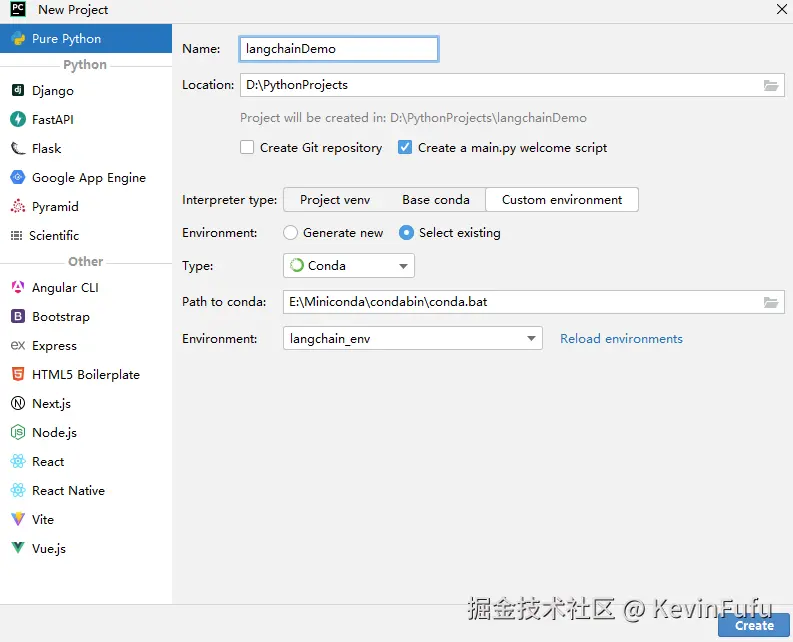
Task: Uncheck Create a main.py welcome script
Action: pos(405,147)
